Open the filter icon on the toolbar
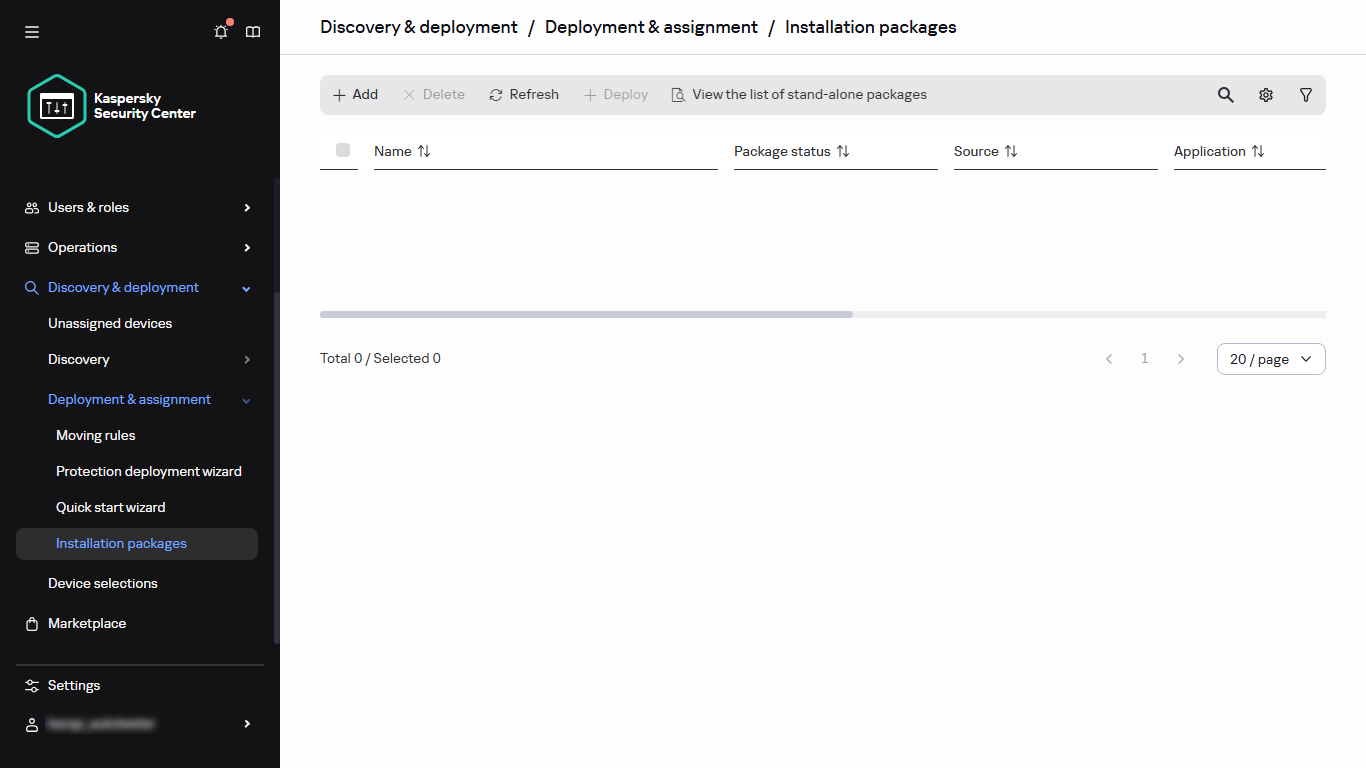Viewport: 1366px width, 768px height. click(x=1305, y=94)
